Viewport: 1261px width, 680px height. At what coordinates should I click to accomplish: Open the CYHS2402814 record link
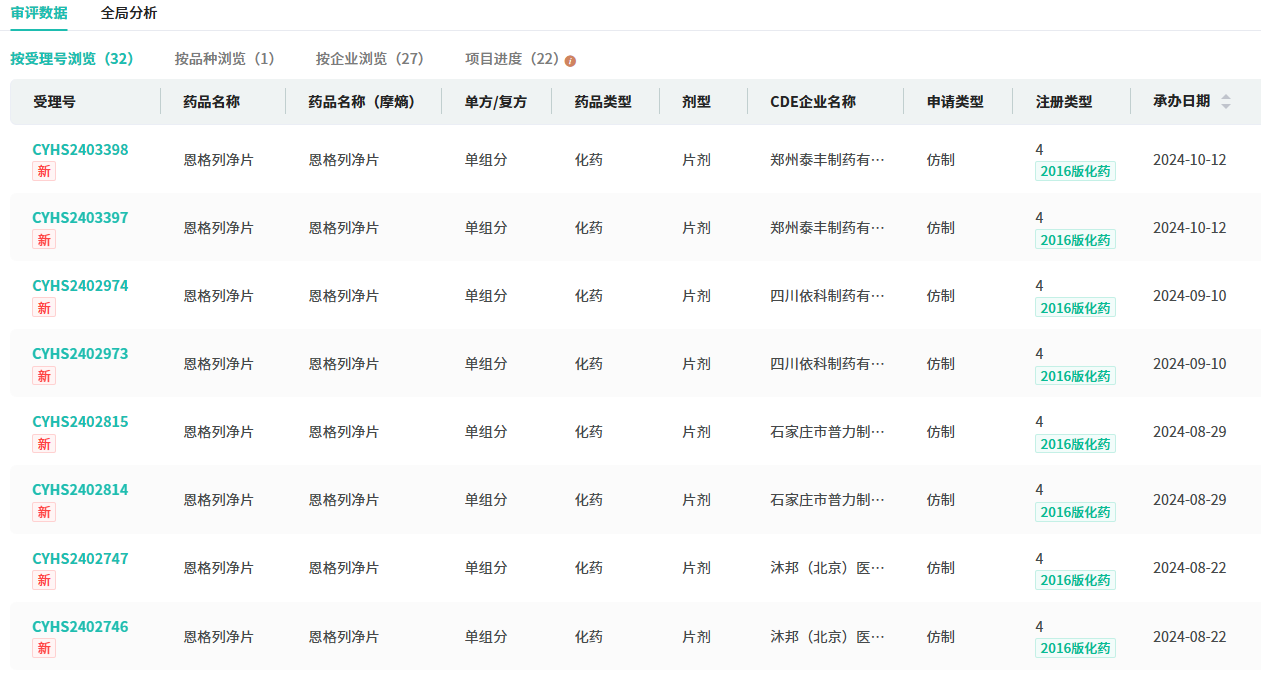pos(80,490)
